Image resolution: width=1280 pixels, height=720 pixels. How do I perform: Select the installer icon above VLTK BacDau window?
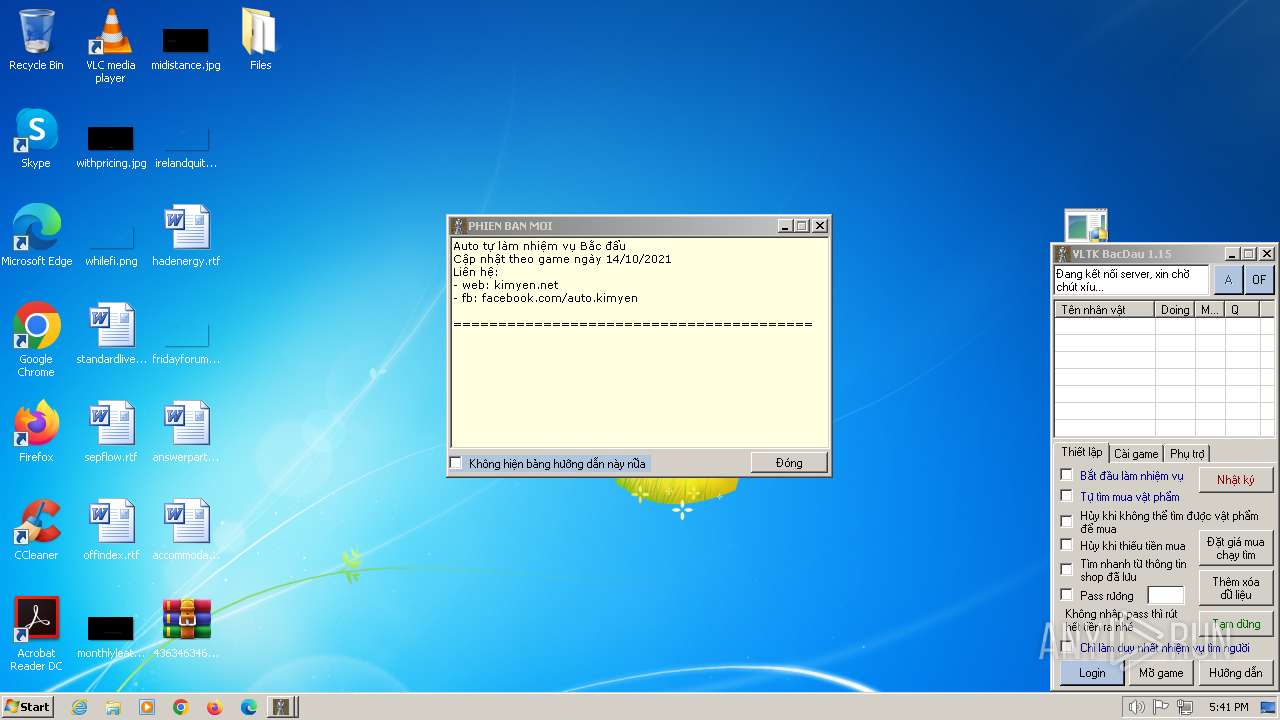1086,226
